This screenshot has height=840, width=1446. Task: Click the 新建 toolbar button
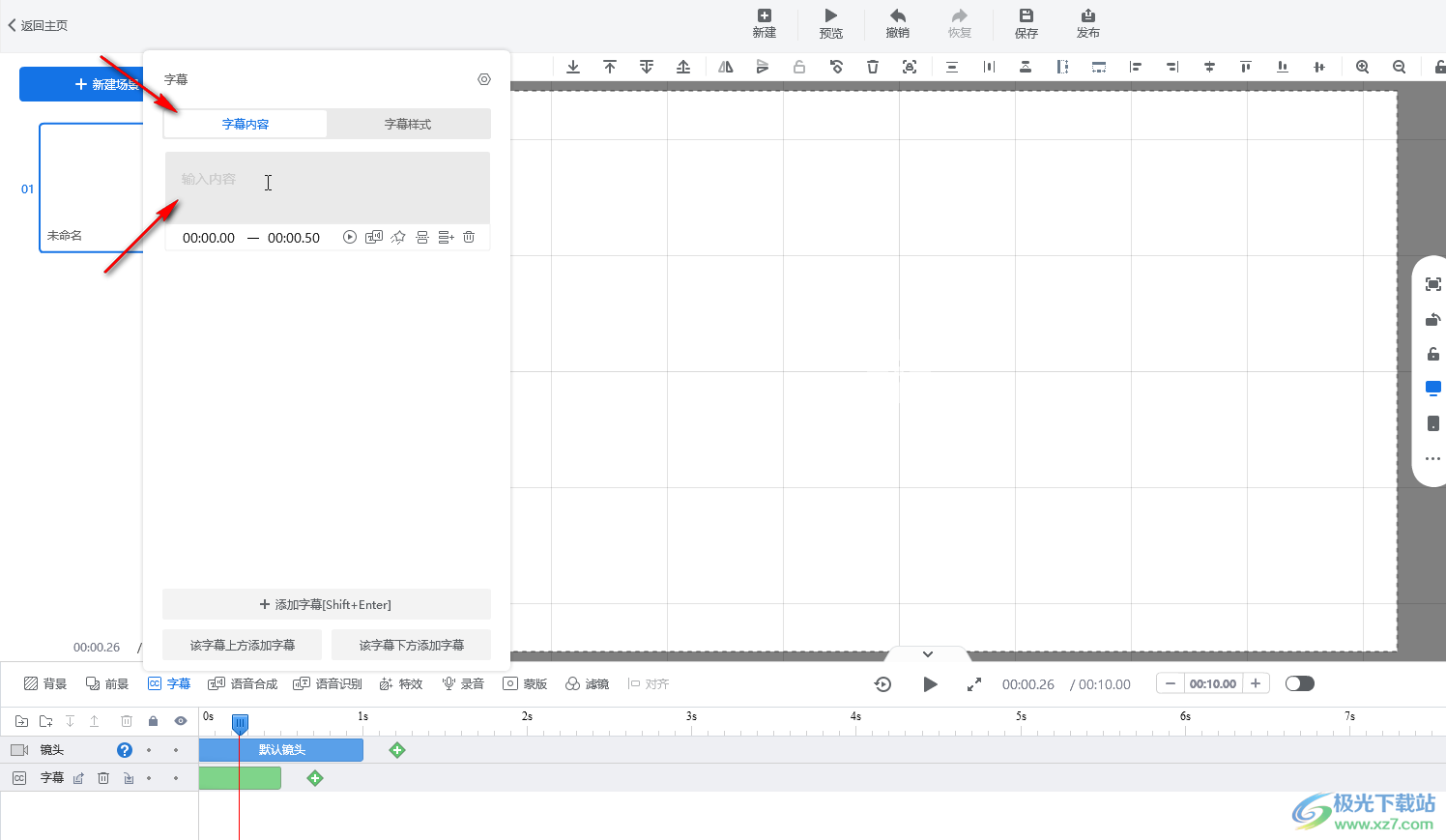tap(765, 23)
